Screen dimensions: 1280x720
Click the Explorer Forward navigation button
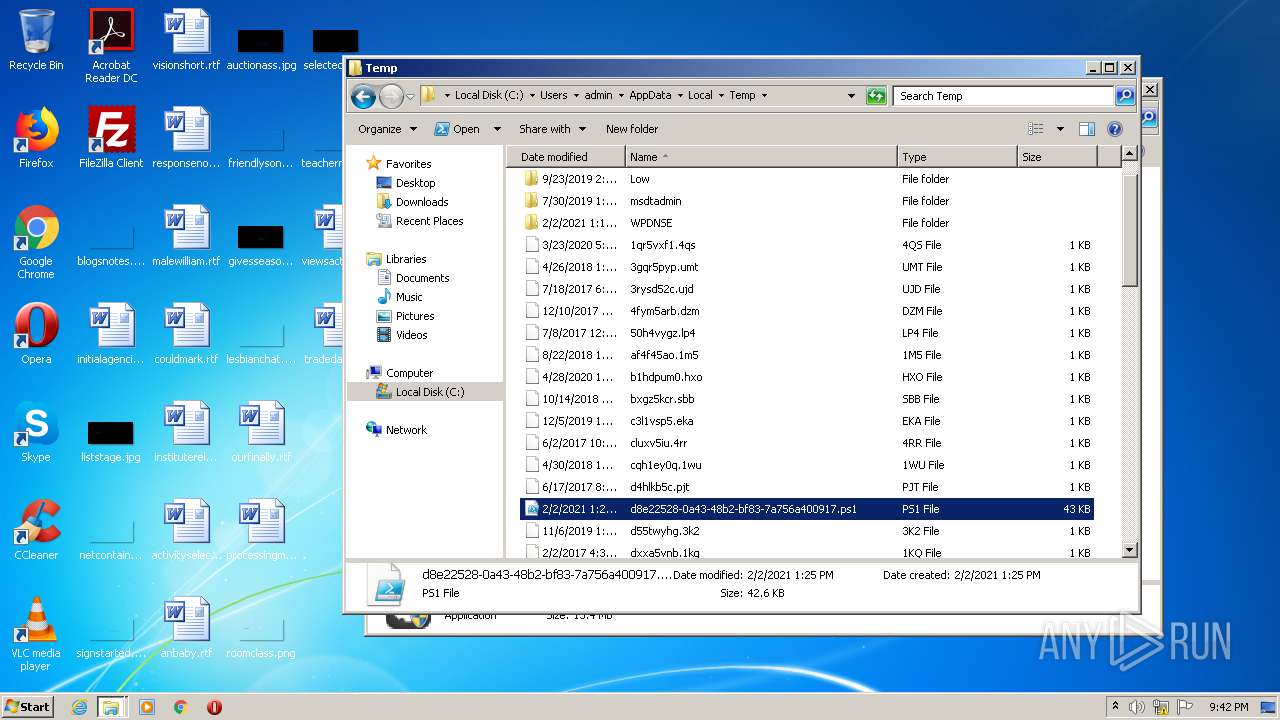391,96
